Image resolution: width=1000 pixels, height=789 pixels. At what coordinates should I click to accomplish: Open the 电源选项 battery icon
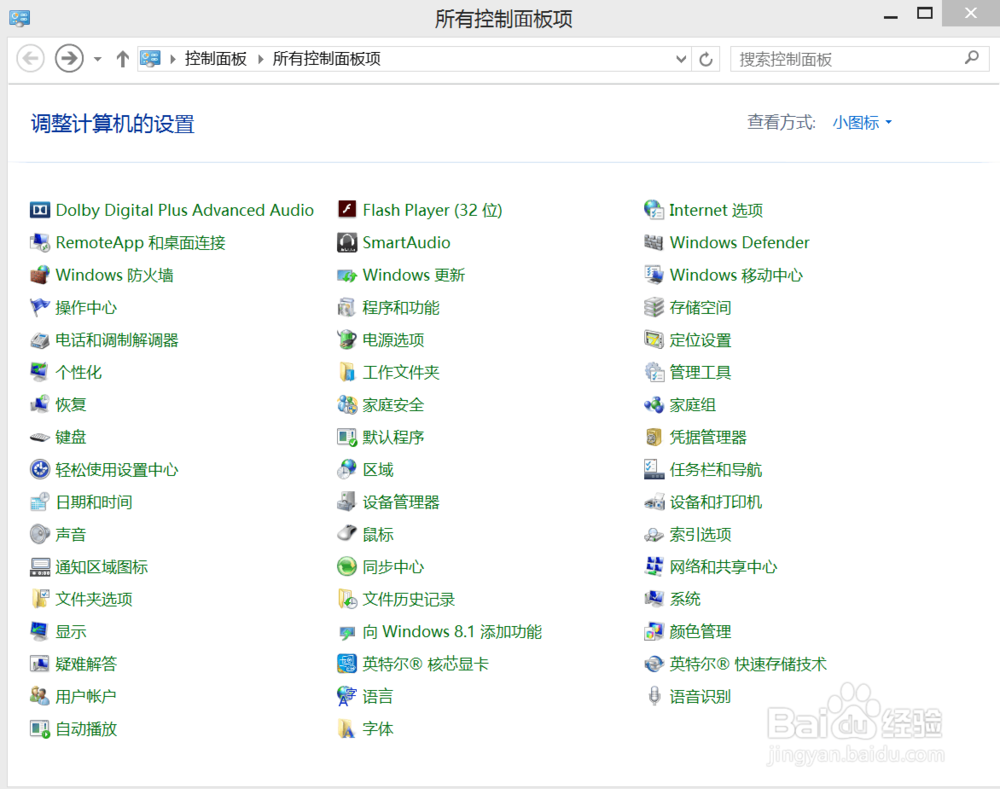click(347, 340)
